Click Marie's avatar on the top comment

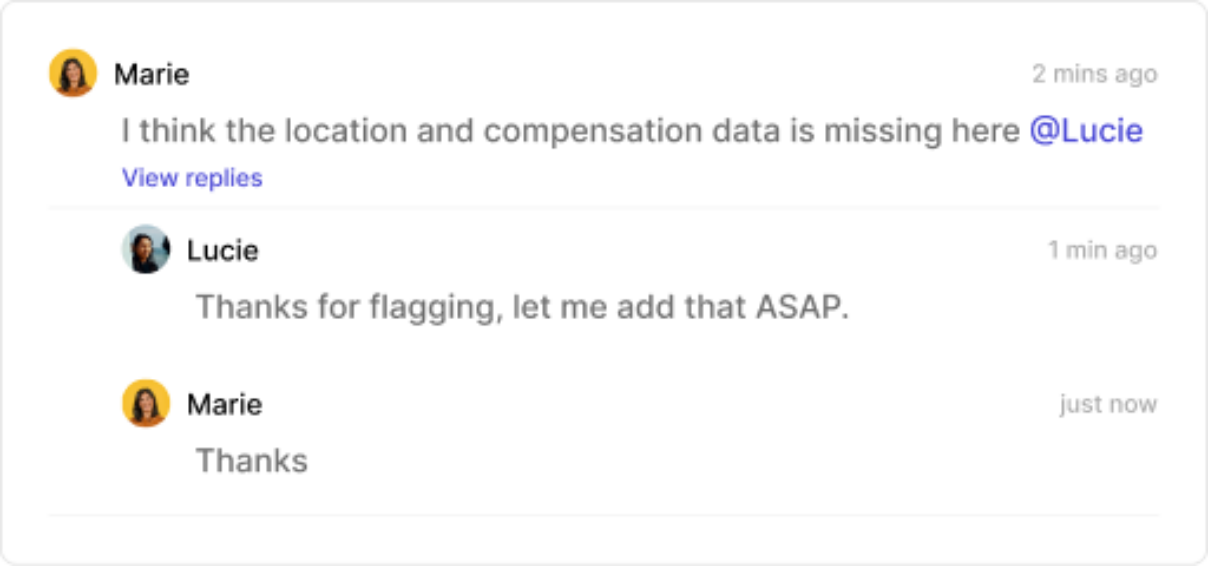73,74
